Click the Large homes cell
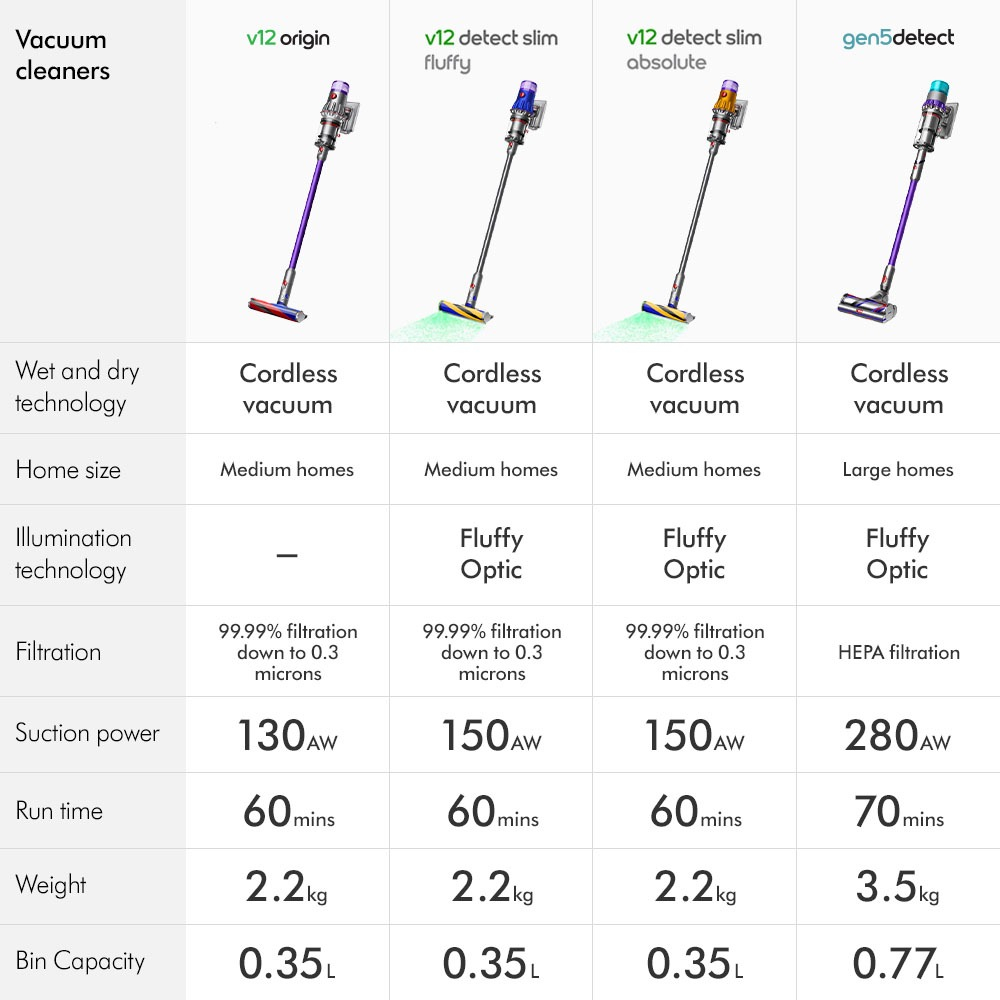 (x=898, y=470)
